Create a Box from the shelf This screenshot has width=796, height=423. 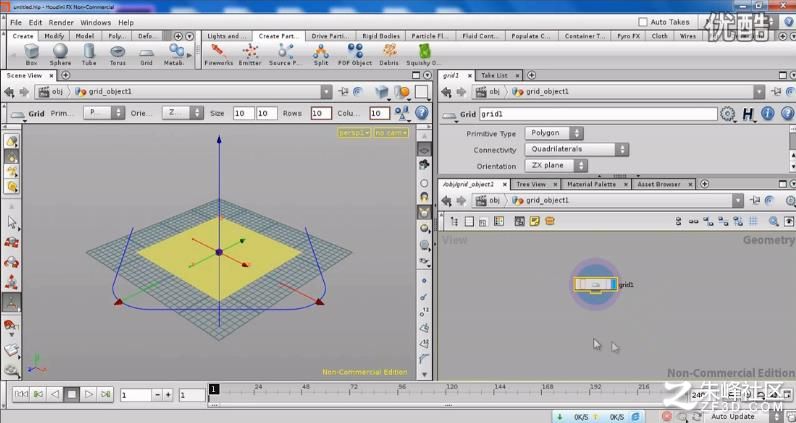31,54
